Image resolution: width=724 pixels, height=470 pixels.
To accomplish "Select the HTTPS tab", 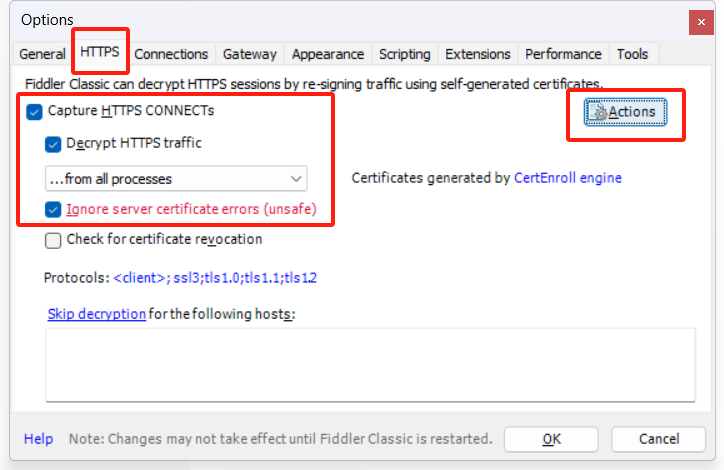I will coord(100,51).
